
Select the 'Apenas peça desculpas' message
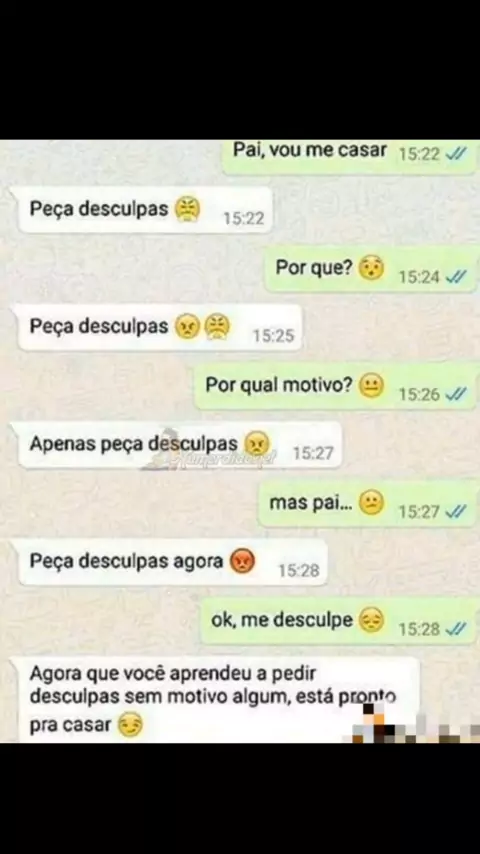pyautogui.click(x=180, y=444)
